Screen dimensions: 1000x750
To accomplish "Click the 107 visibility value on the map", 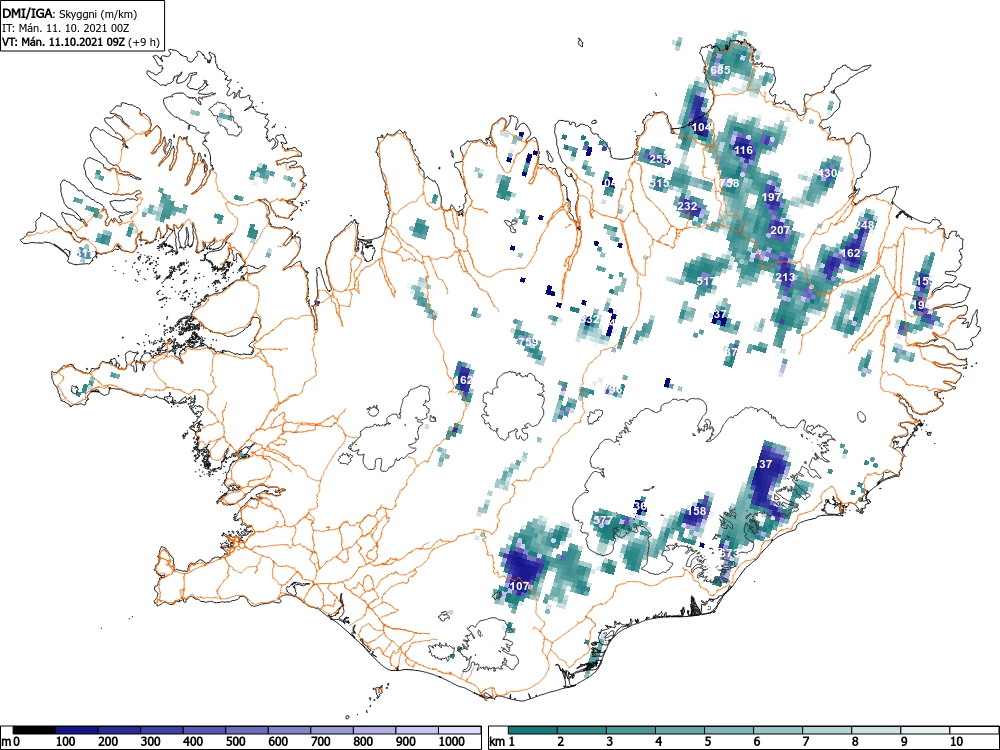I will tap(520, 585).
